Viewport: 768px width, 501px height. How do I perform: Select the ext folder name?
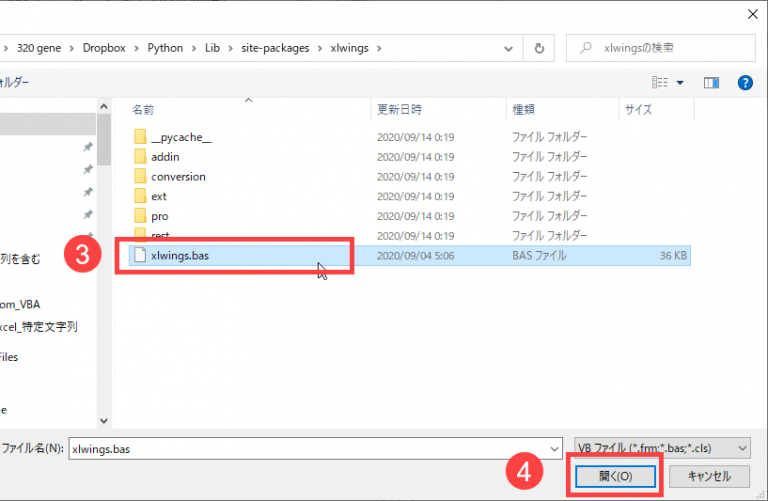click(x=159, y=196)
